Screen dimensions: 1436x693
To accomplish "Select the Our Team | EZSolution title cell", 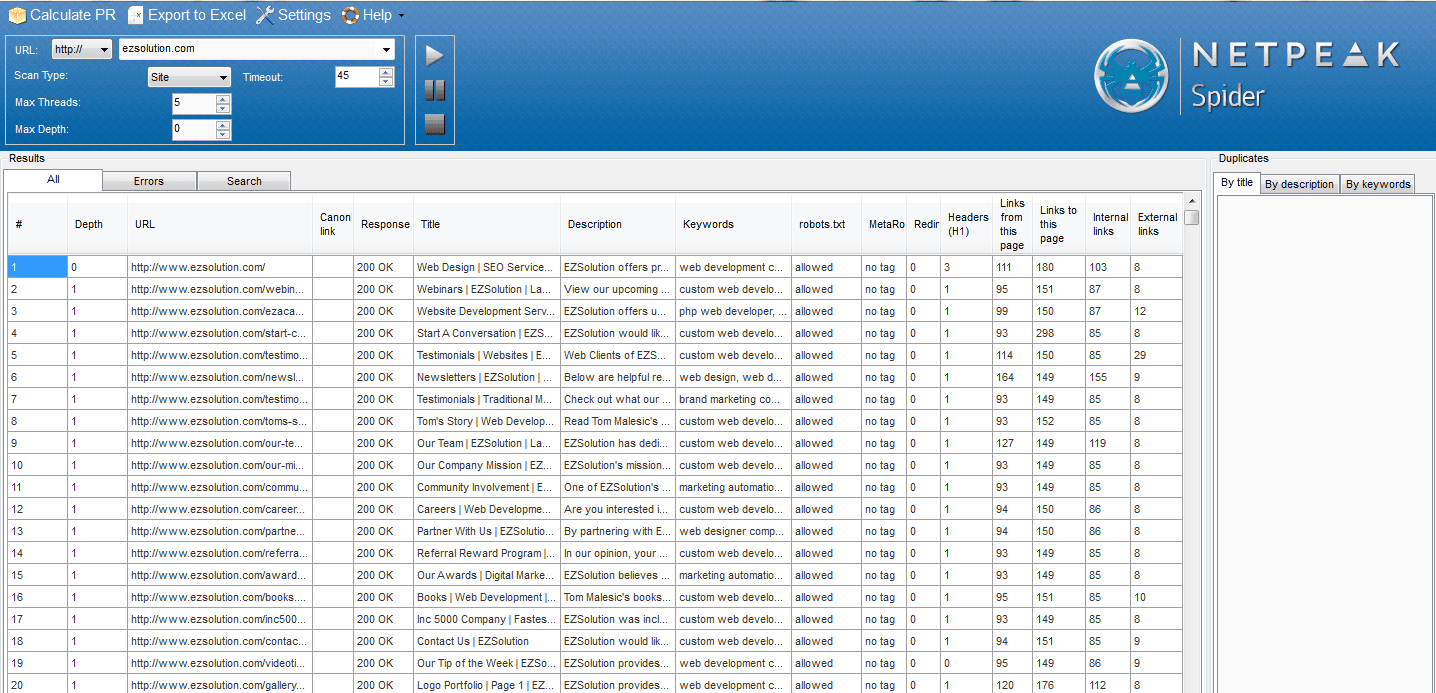I will pos(487,443).
